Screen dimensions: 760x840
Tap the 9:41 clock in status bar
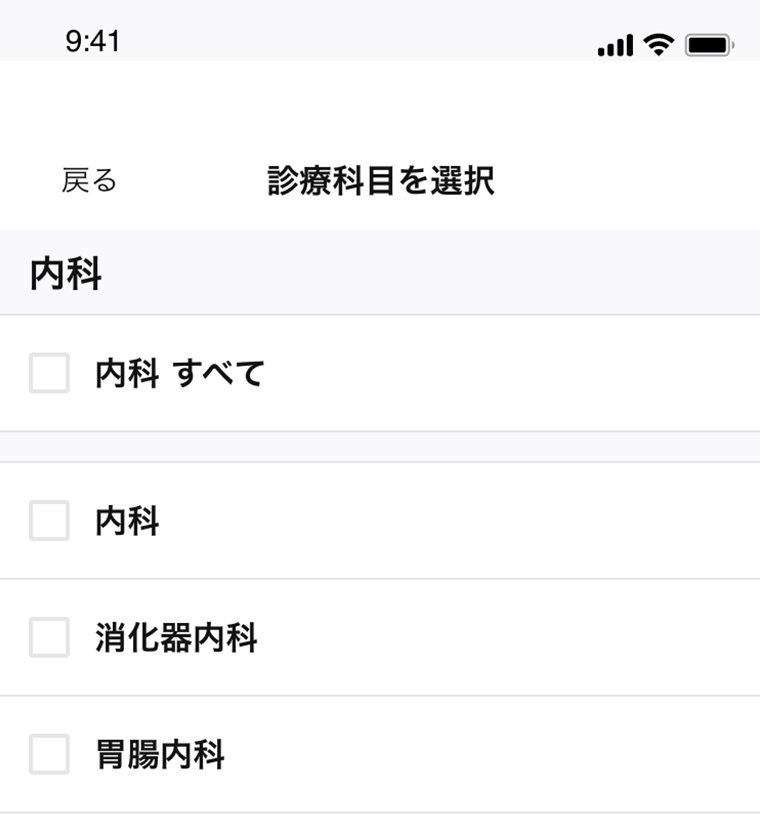pyautogui.click(x=93, y=41)
